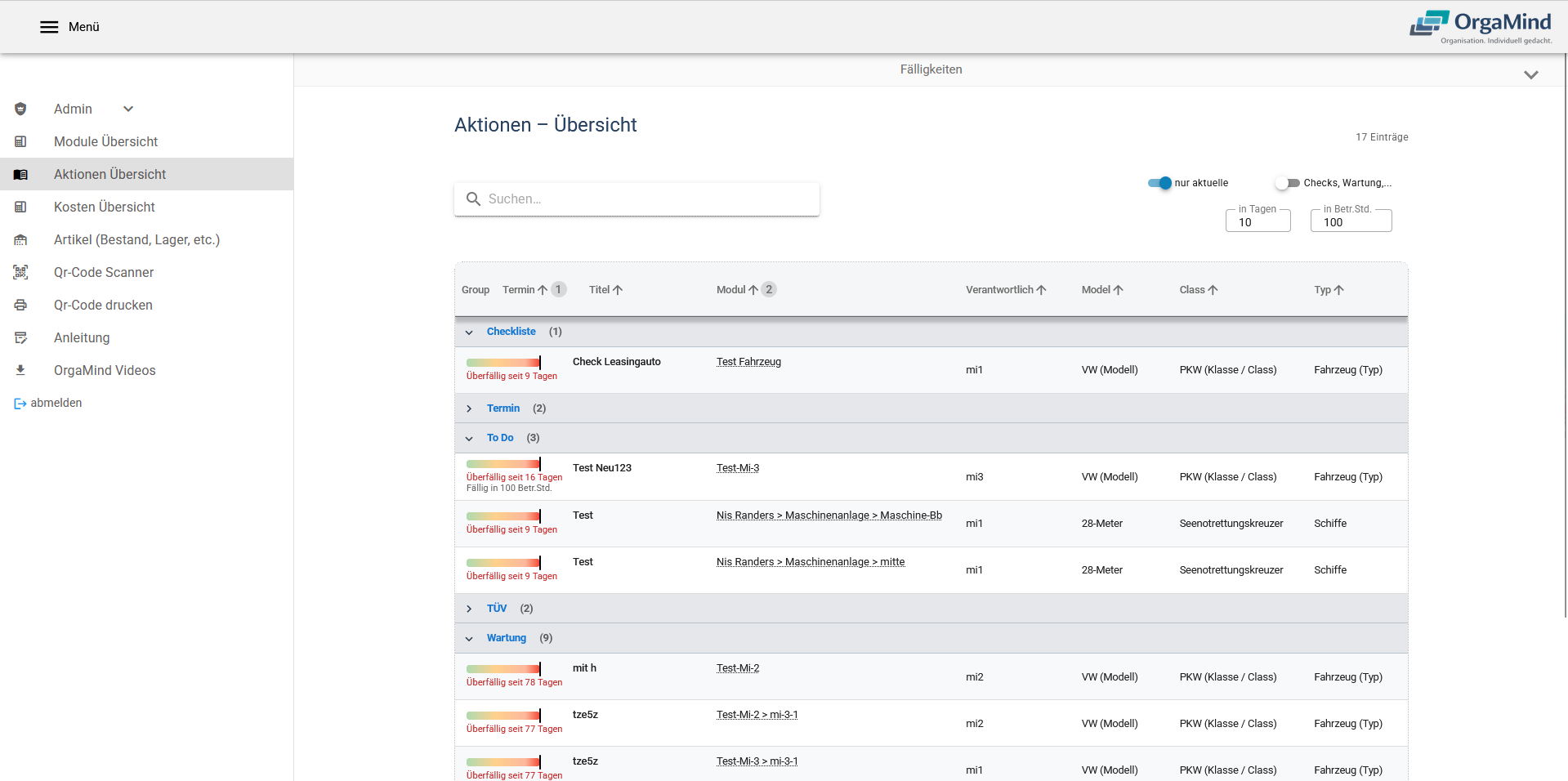Click the Qr-Code Scanner icon
Screen dimensions: 1568x781
tap(20, 272)
